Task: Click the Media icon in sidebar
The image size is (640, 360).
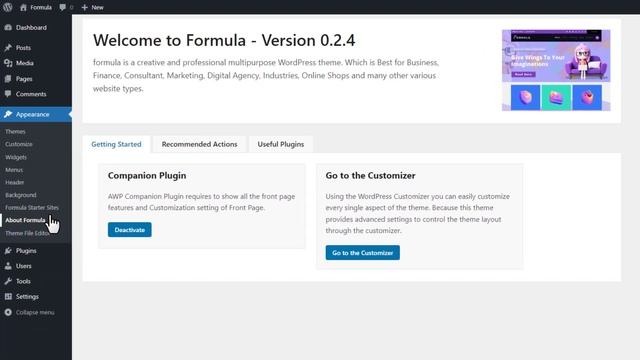Action: (x=8, y=63)
